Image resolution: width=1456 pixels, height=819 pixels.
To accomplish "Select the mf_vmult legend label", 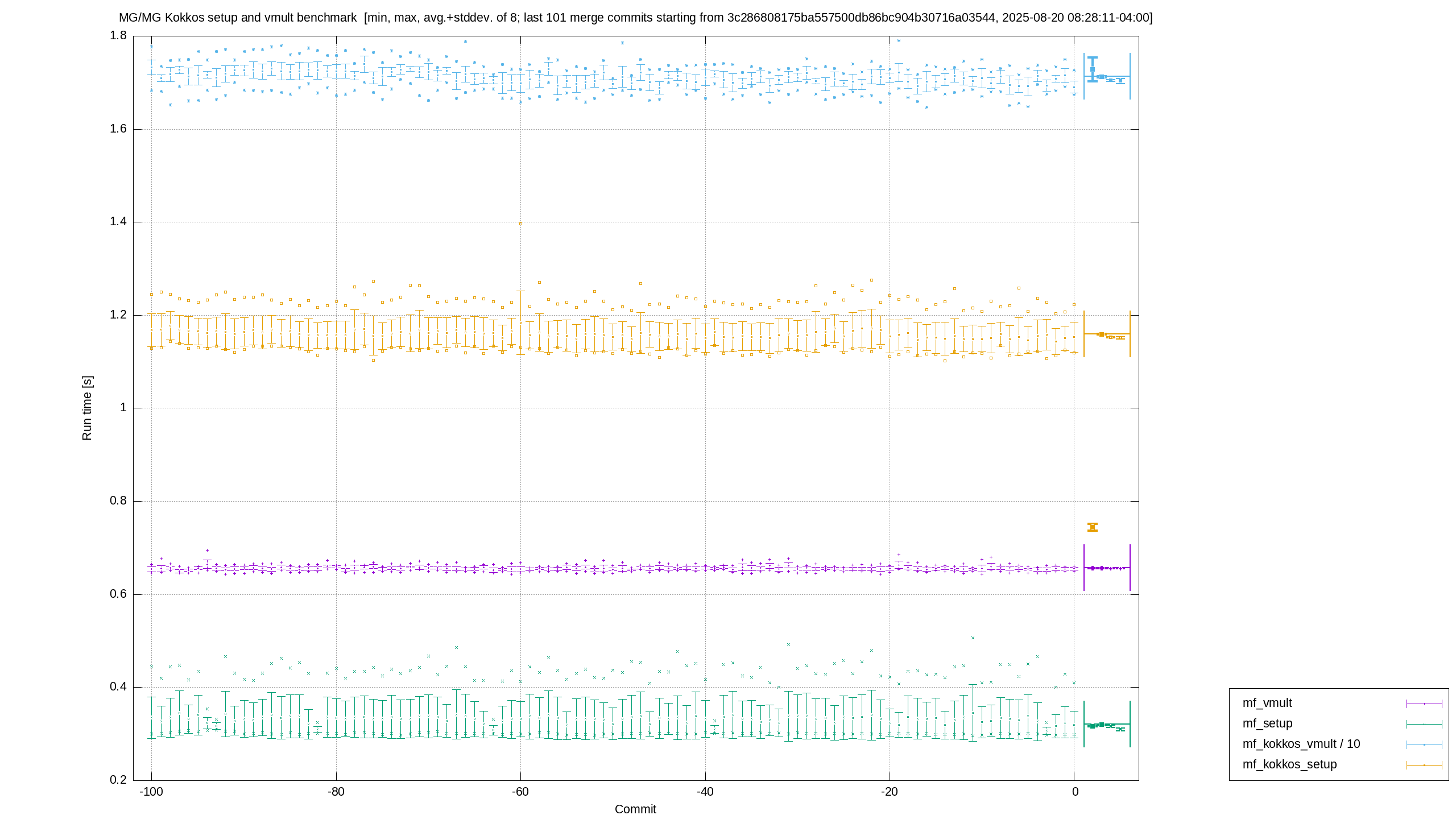I will coord(1267,703).
